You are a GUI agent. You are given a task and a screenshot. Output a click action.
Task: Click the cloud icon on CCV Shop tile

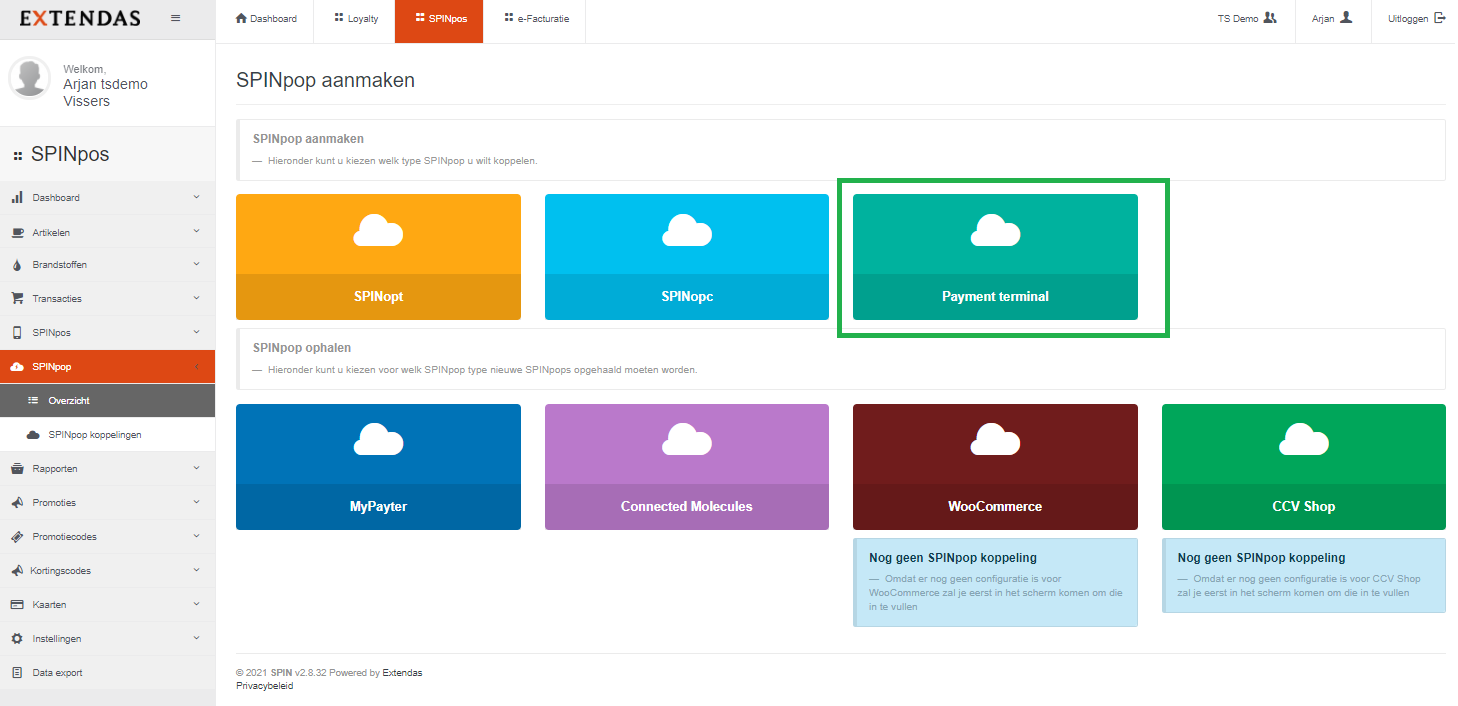pyautogui.click(x=1304, y=440)
